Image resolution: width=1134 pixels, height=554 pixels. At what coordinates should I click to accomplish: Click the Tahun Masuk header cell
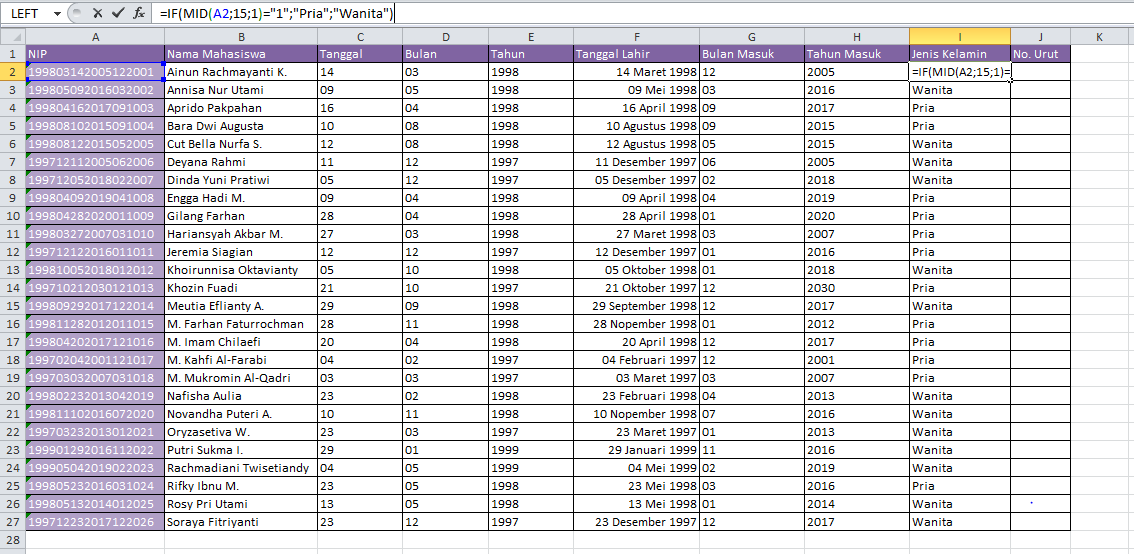click(x=857, y=54)
